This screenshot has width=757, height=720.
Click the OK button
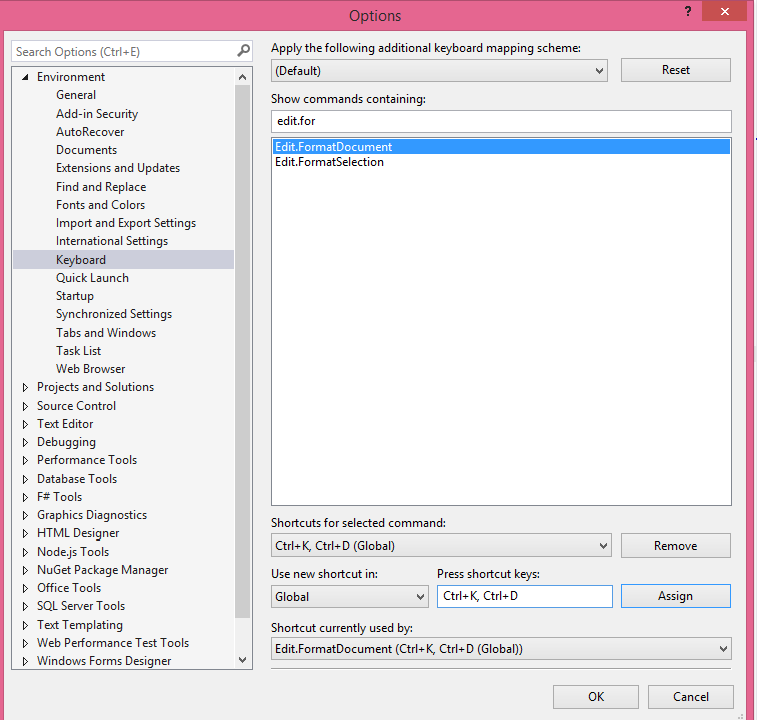tap(596, 696)
